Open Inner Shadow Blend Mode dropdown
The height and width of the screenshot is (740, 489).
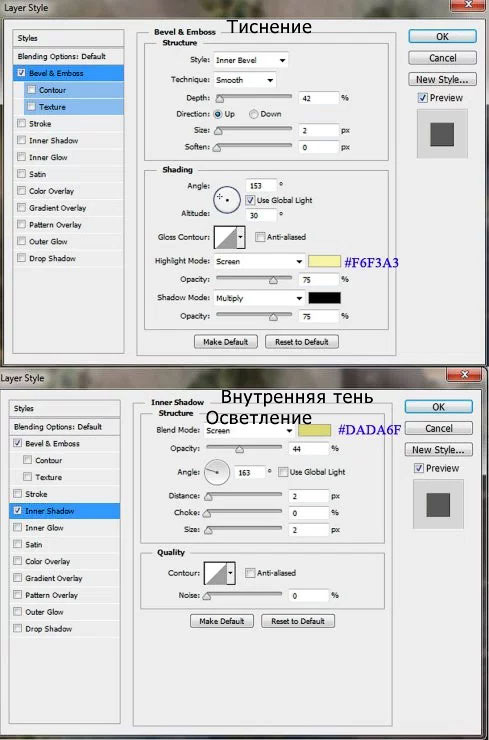point(249,430)
